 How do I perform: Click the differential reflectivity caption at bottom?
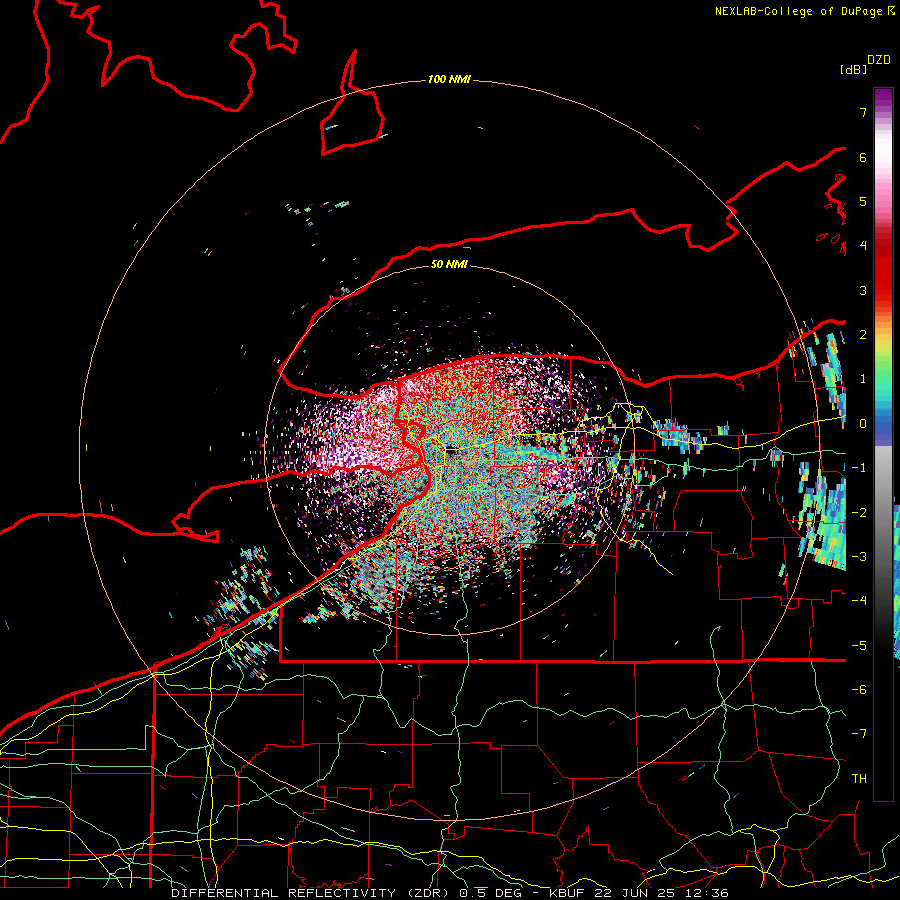pos(450,893)
